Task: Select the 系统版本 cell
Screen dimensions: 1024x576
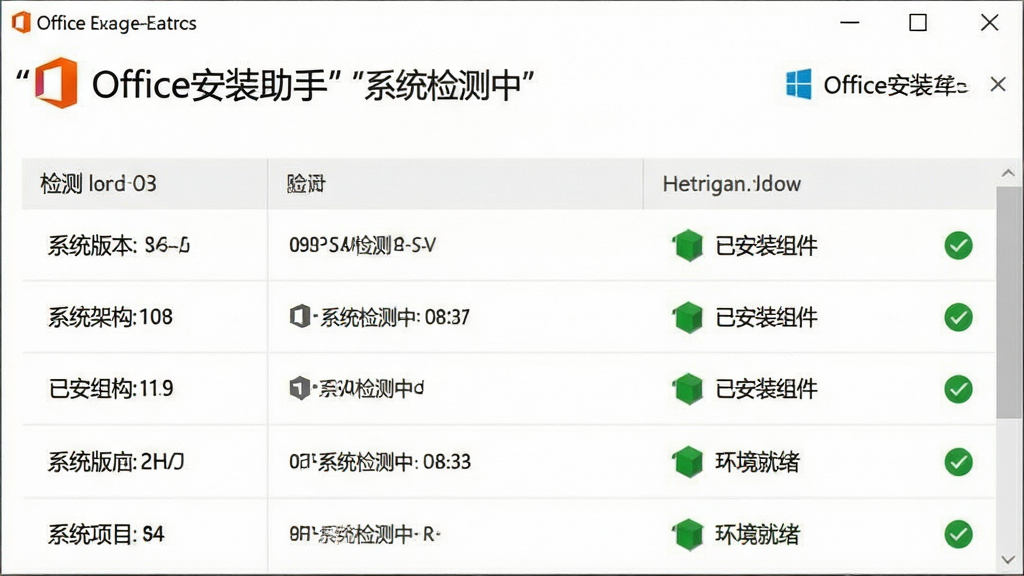Action: [x=145, y=246]
